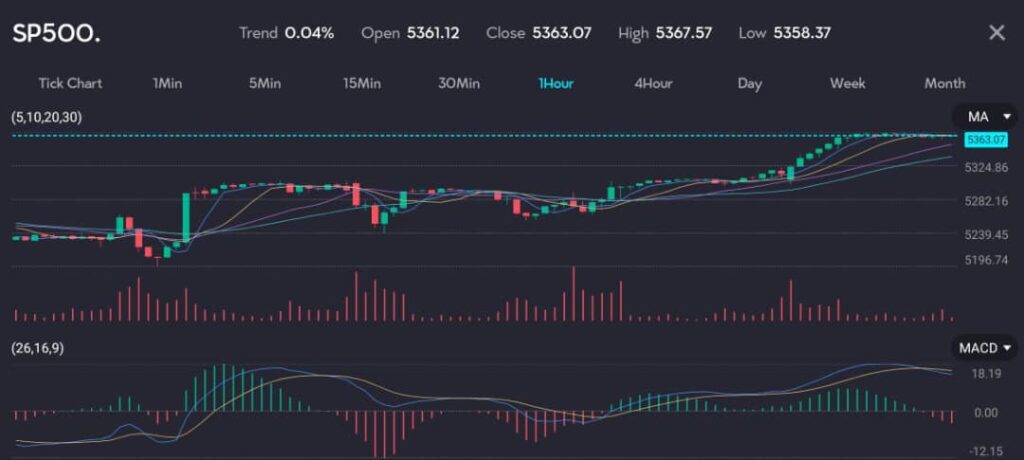Switch to the Tick Chart tab

tap(70, 83)
